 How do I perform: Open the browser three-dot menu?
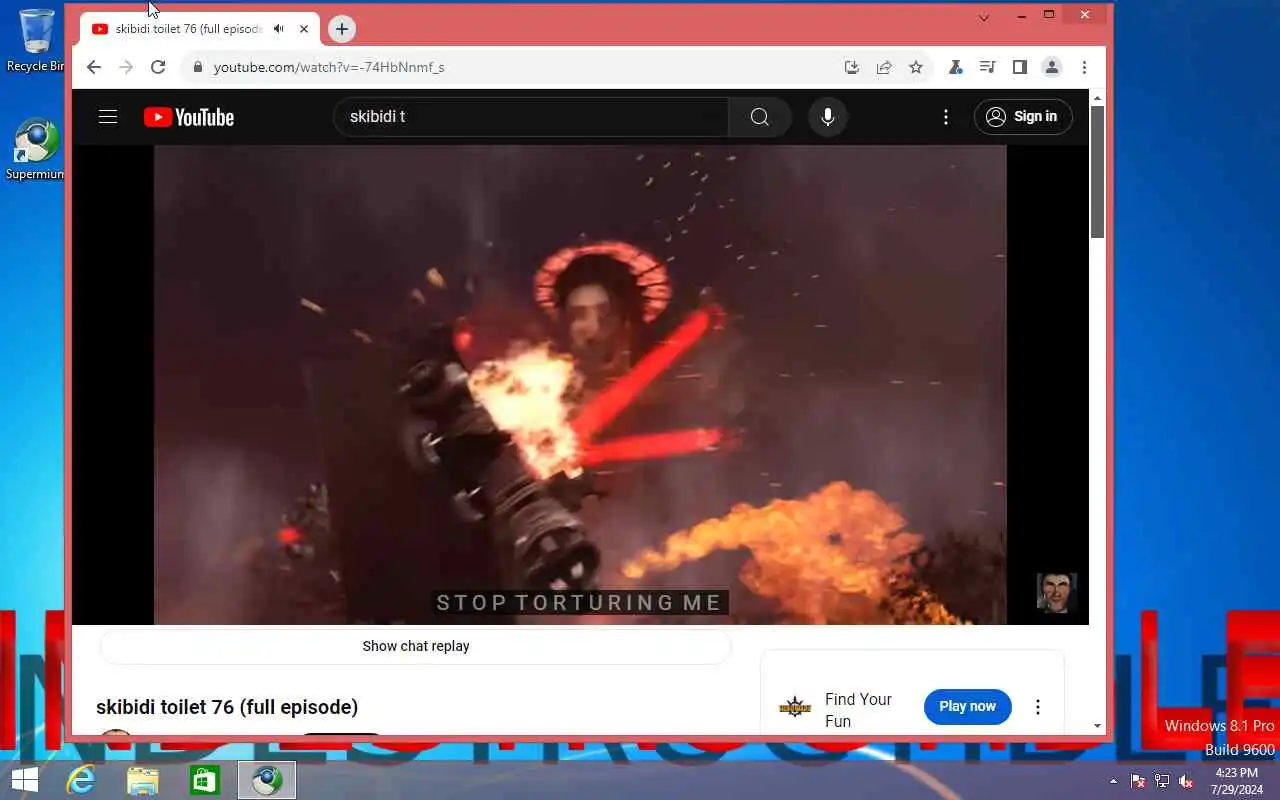click(x=1084, y=67)
